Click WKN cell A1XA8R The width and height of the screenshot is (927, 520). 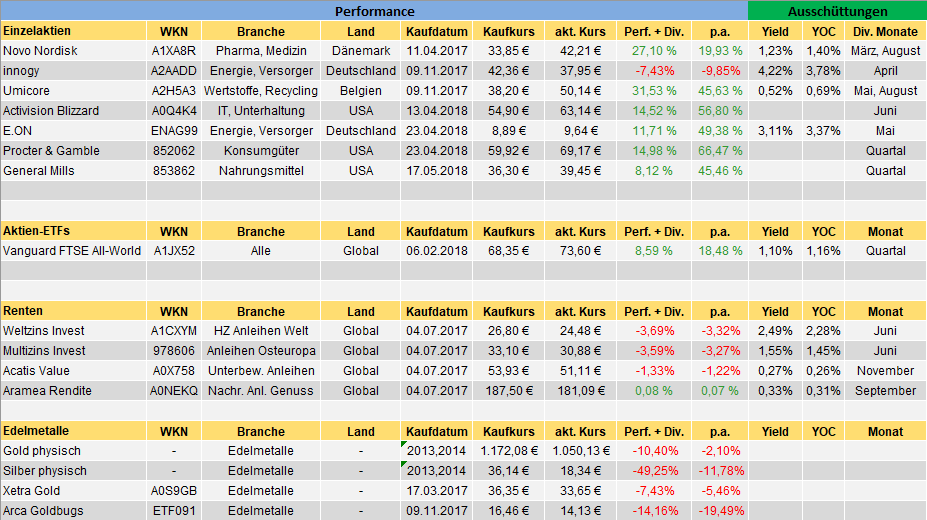(174, 51)
